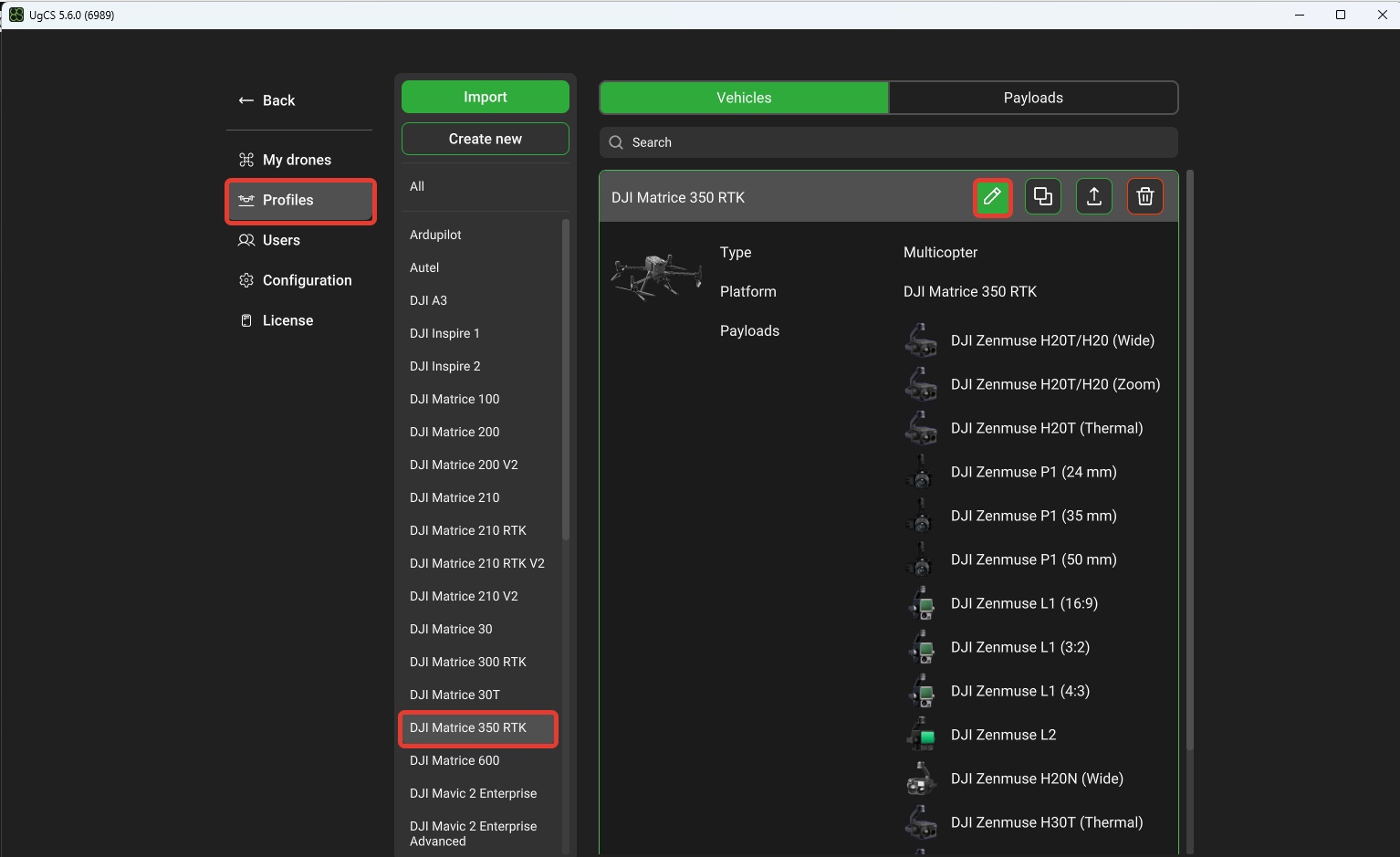
Task: Open the Configuration section
Action: pos(300,280)
